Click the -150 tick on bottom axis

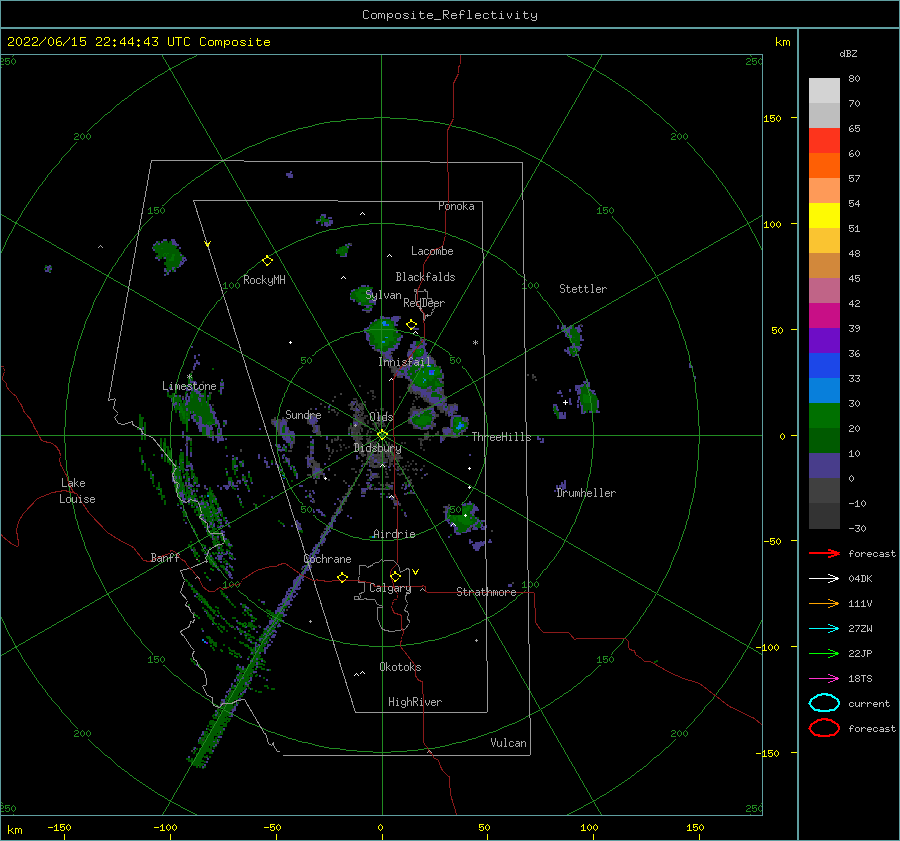click(59, 827)
